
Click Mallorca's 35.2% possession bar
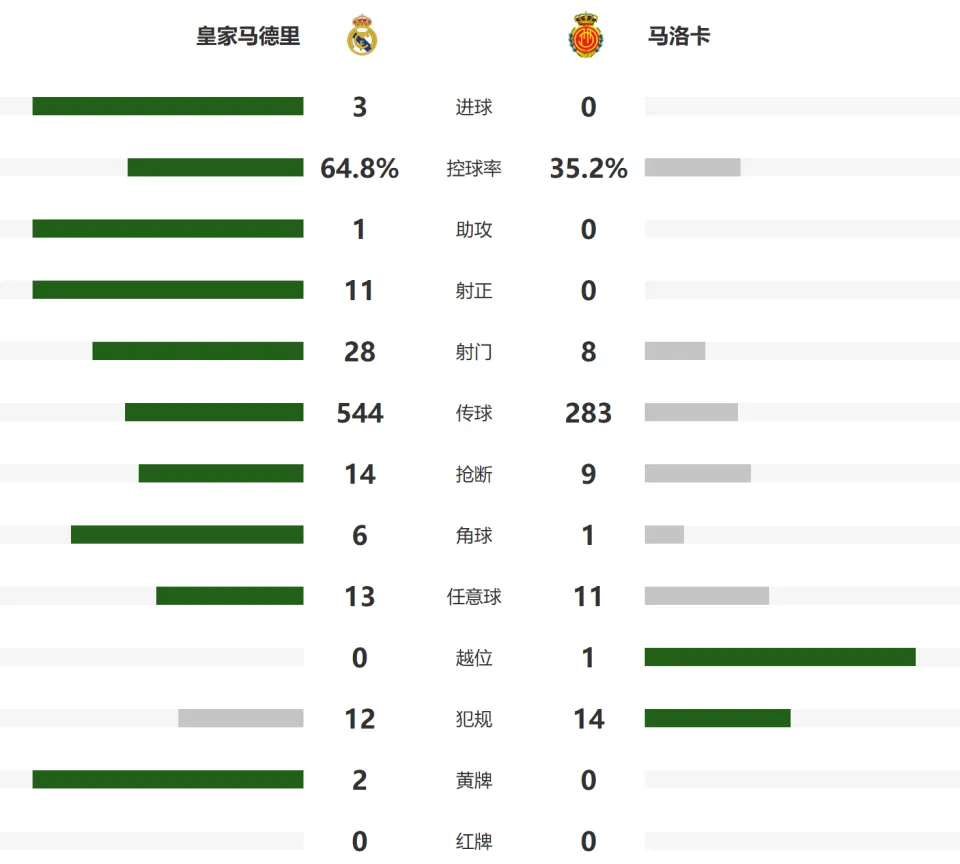[x=692, y=167]
